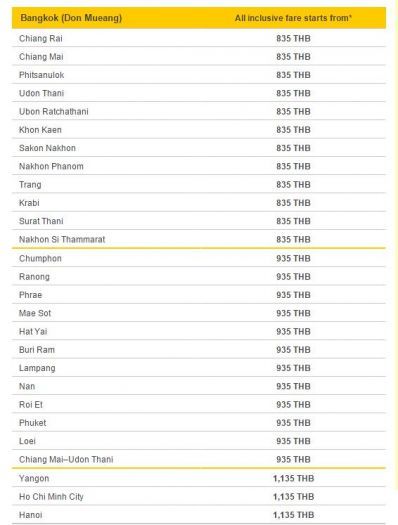Select the Khon Kaen destination
Screen dimensions: 398x525
pos(41,130)
